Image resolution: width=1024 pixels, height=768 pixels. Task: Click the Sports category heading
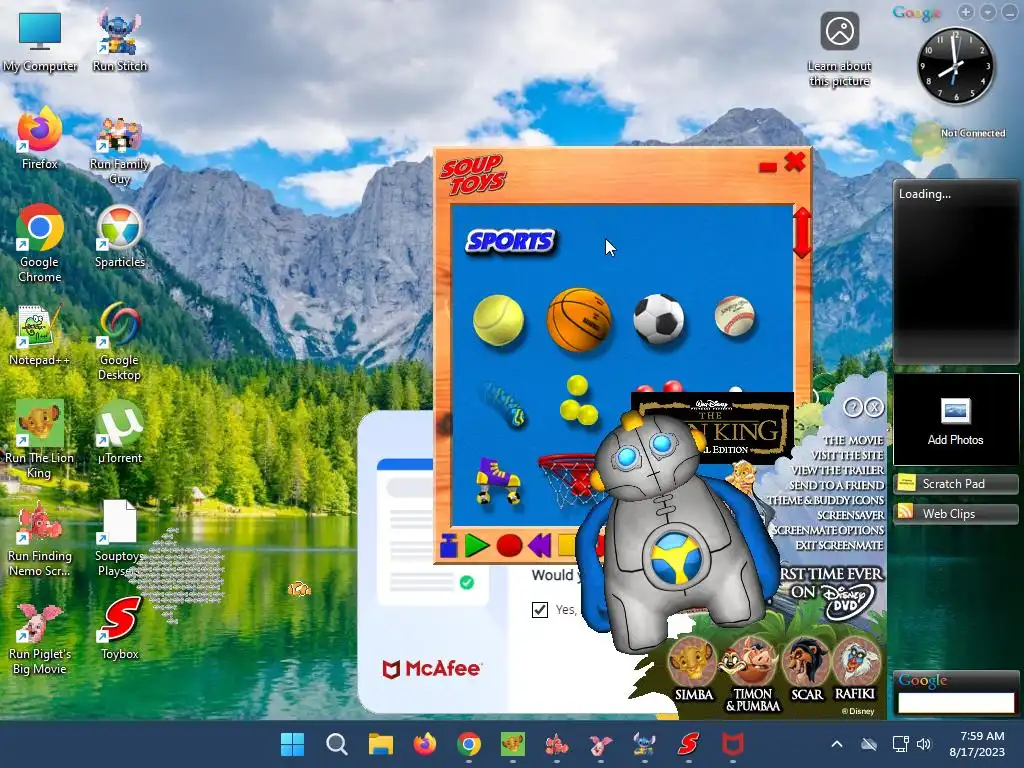tap(510, 241)
